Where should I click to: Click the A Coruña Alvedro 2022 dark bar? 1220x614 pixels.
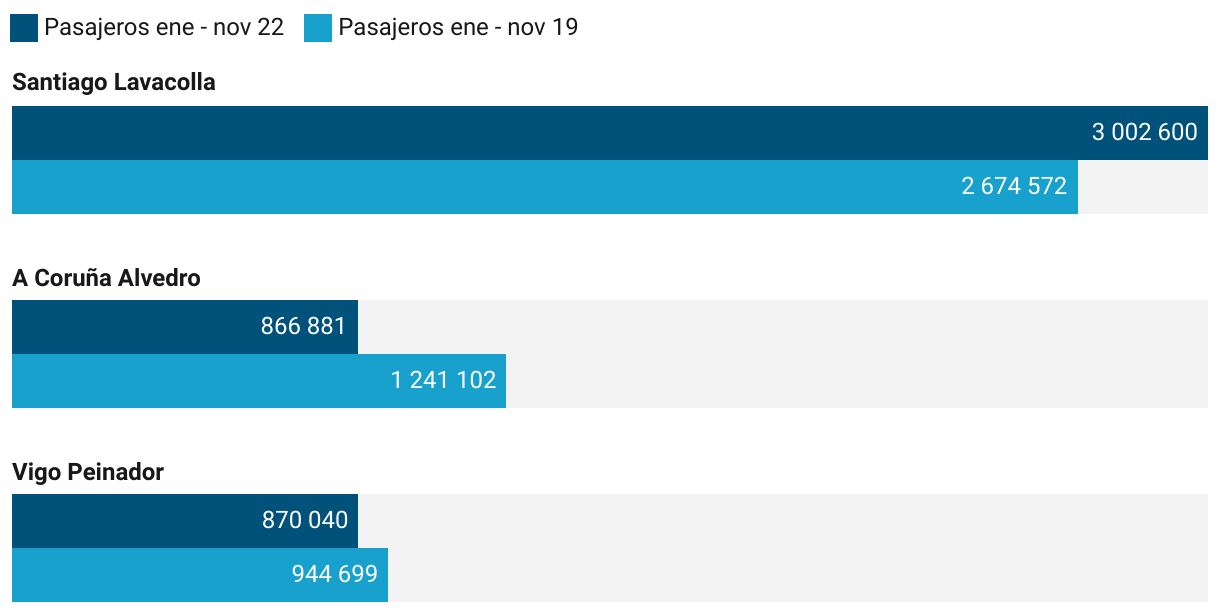tap(130, 327)
